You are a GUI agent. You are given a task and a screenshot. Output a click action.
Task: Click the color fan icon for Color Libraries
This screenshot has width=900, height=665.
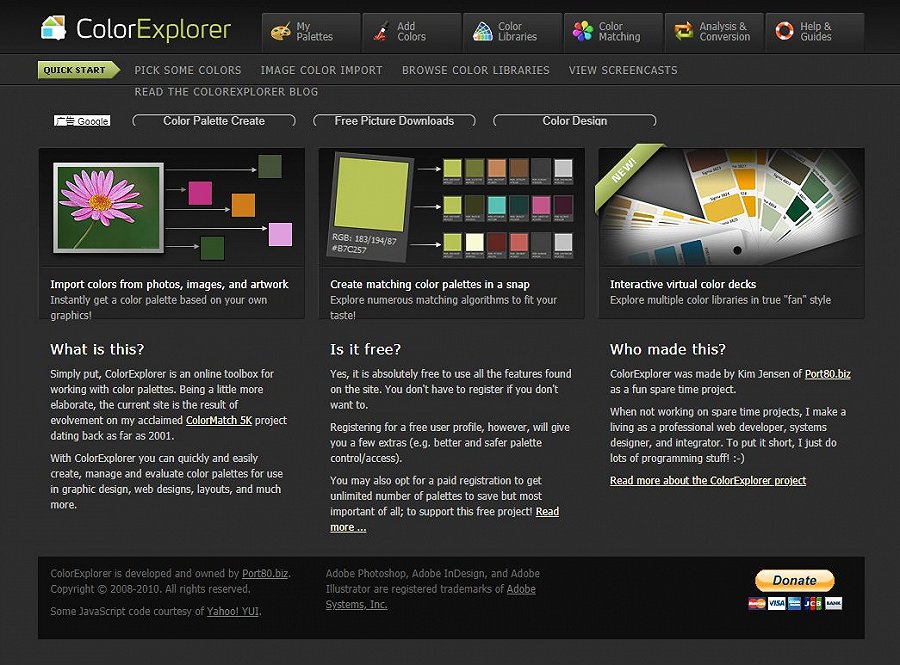click(x=482, y=32)
